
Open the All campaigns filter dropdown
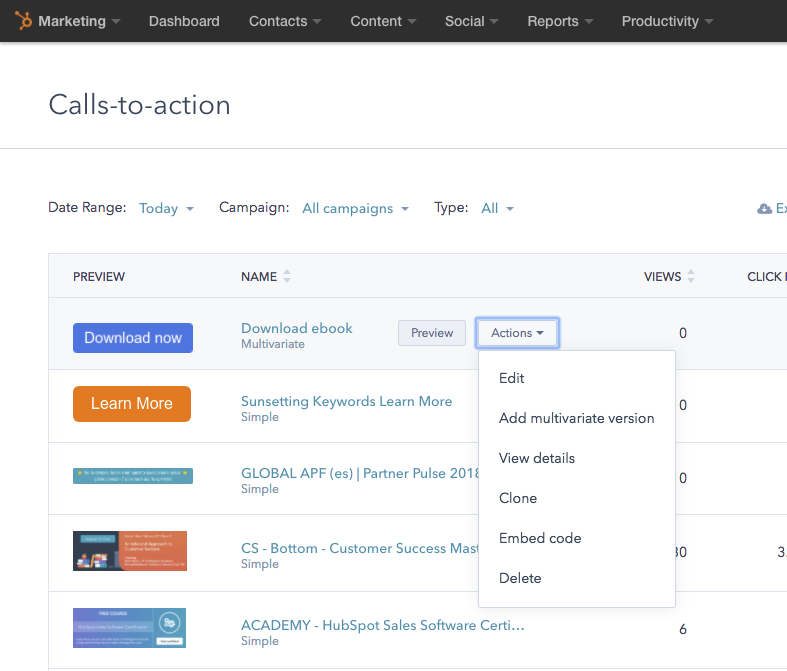(x=355, y=209)
